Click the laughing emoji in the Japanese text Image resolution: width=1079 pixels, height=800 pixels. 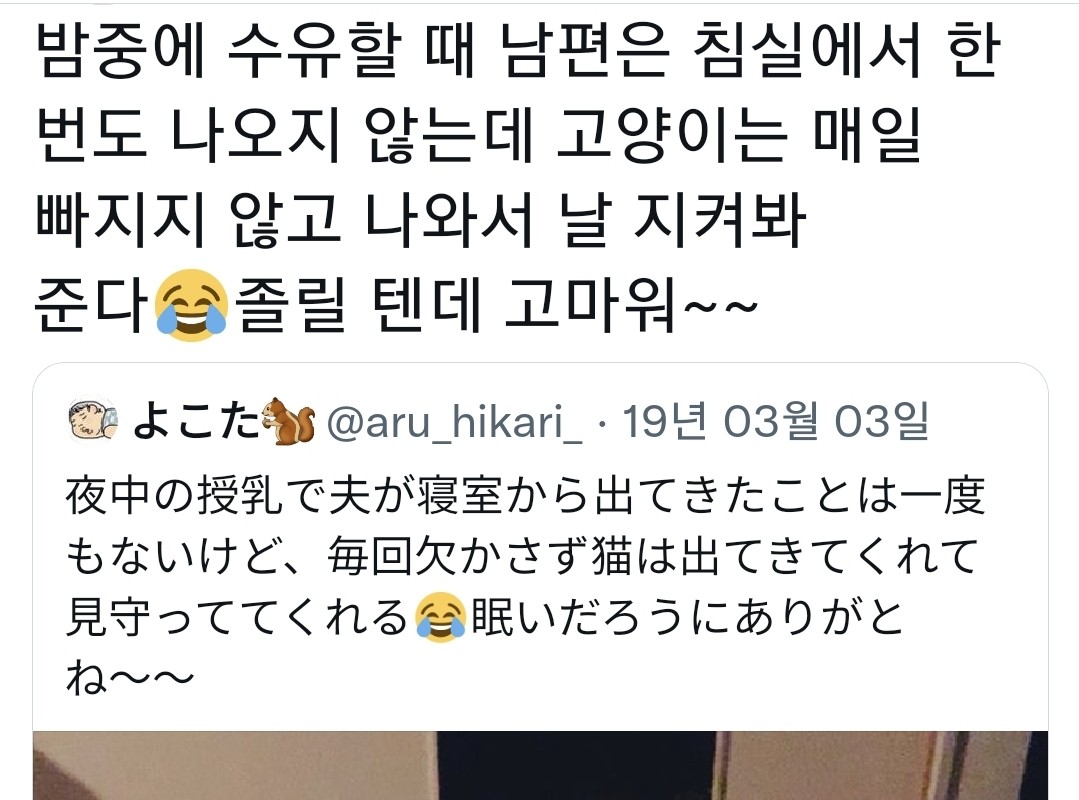click(440, 617)
